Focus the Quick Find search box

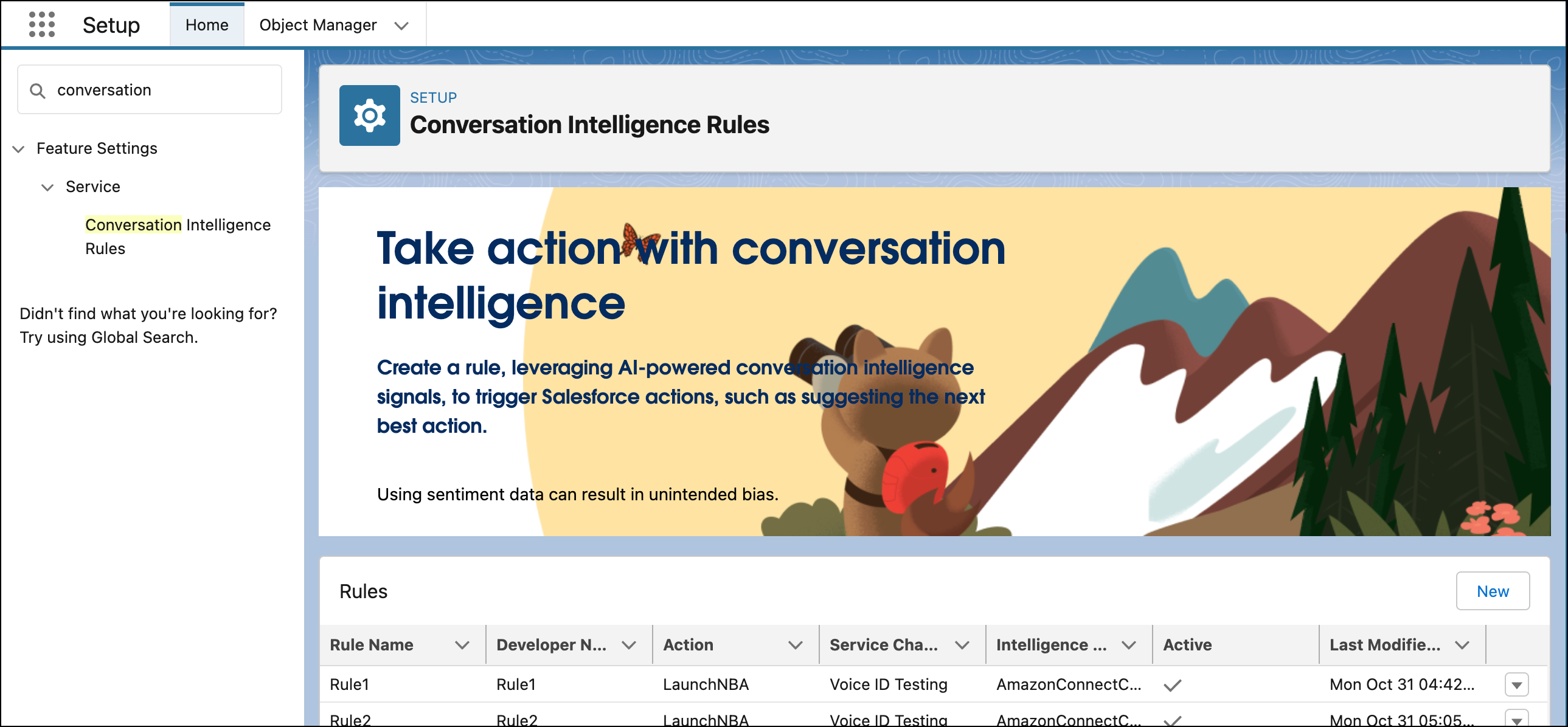pos(150,90)
